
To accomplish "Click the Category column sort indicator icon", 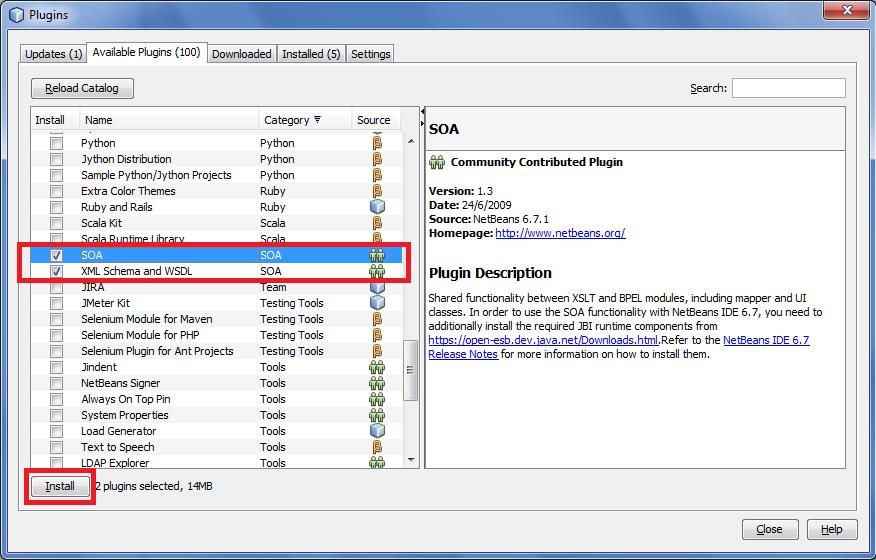I will pyautogui.click(x=317, y=119).
